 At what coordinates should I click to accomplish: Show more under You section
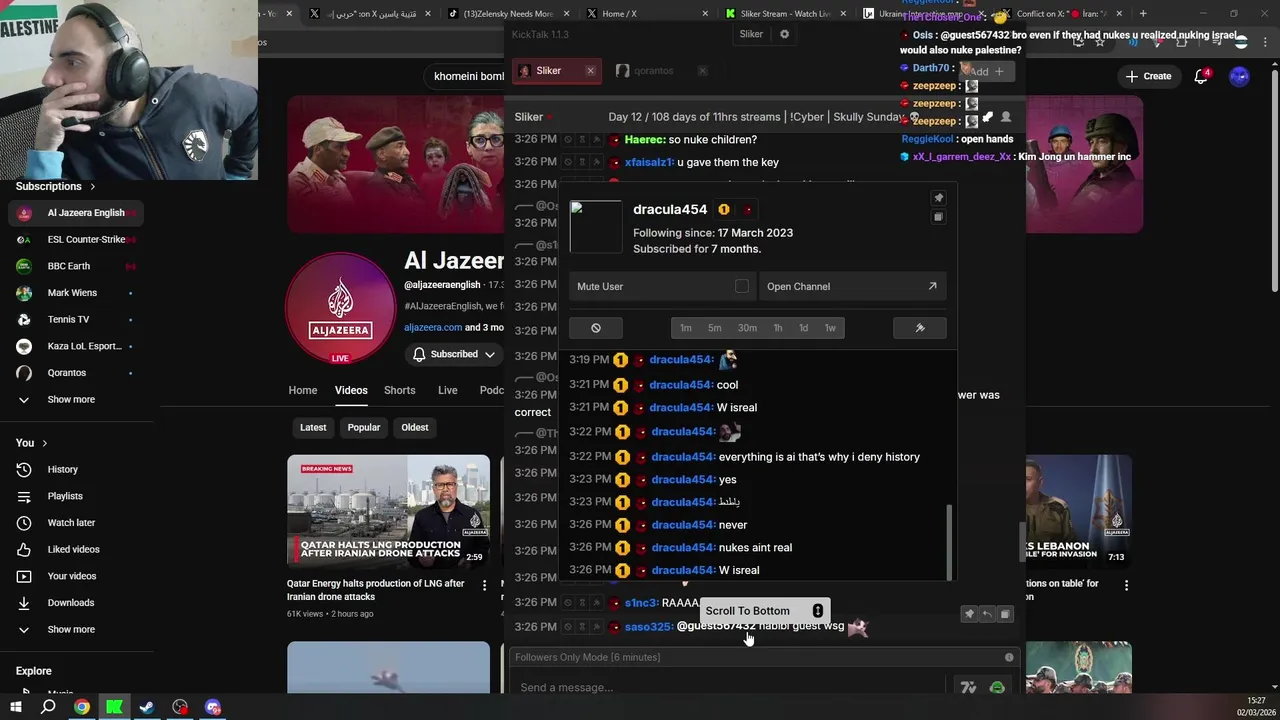(72, 629)
